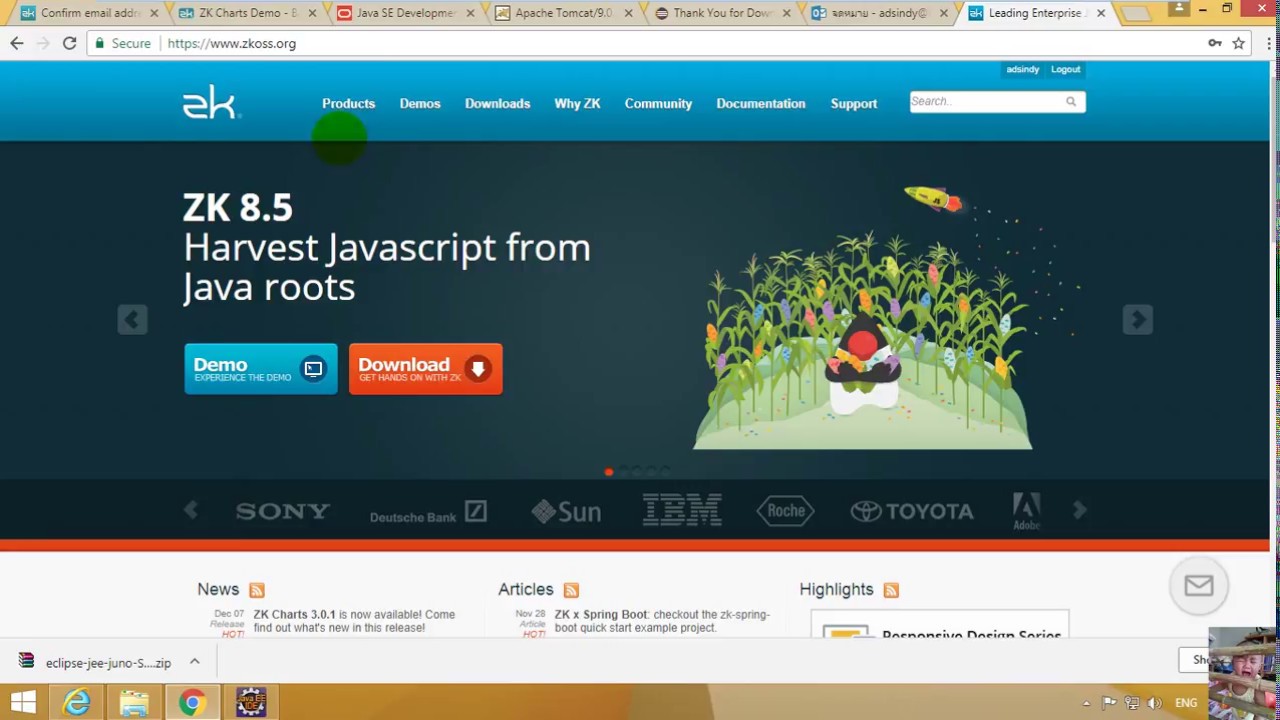
Task: Click the browser back arrow
Action: 17,43
